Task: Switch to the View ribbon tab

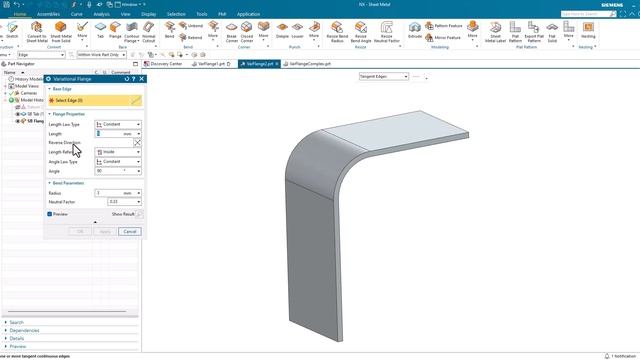Action: tap(125, 14)
